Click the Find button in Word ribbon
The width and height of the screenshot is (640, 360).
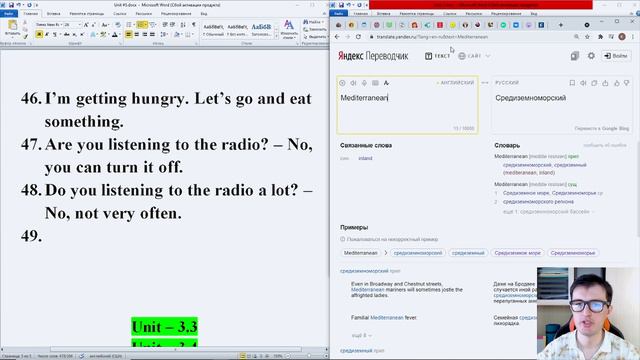[312, 22]
